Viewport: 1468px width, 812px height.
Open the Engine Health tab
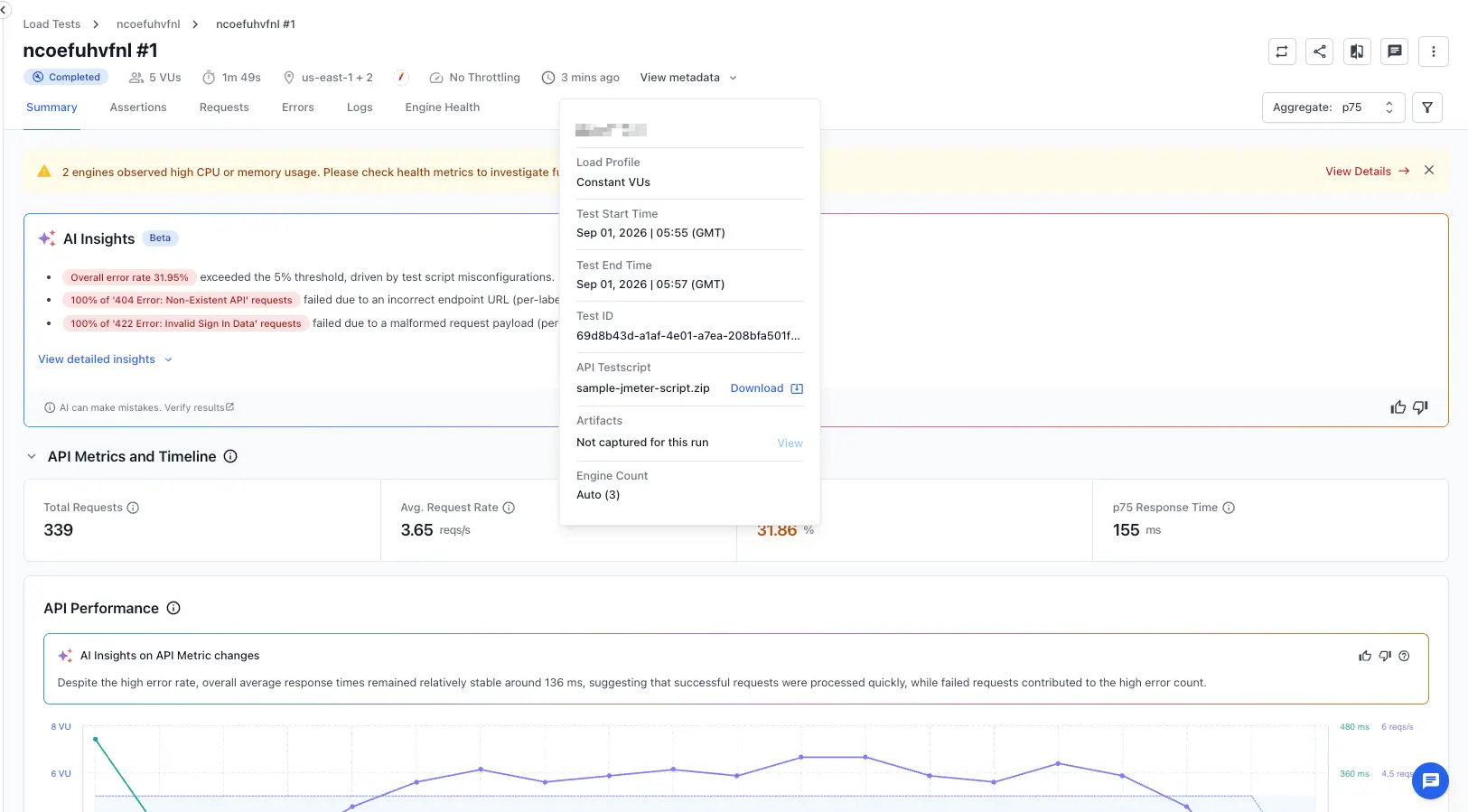(x=443, y=107)
